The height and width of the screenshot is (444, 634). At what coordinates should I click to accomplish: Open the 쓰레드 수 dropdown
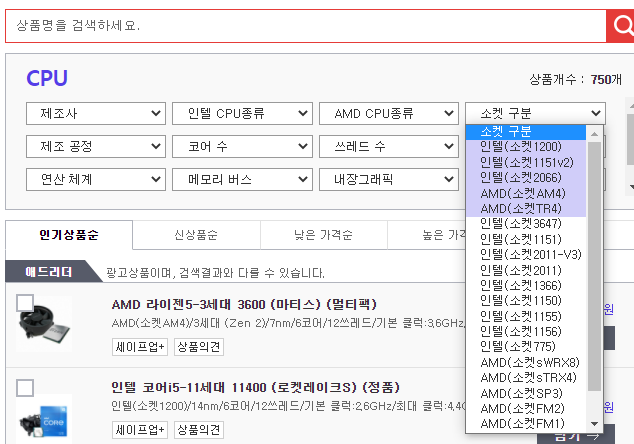tap(389, 146)
